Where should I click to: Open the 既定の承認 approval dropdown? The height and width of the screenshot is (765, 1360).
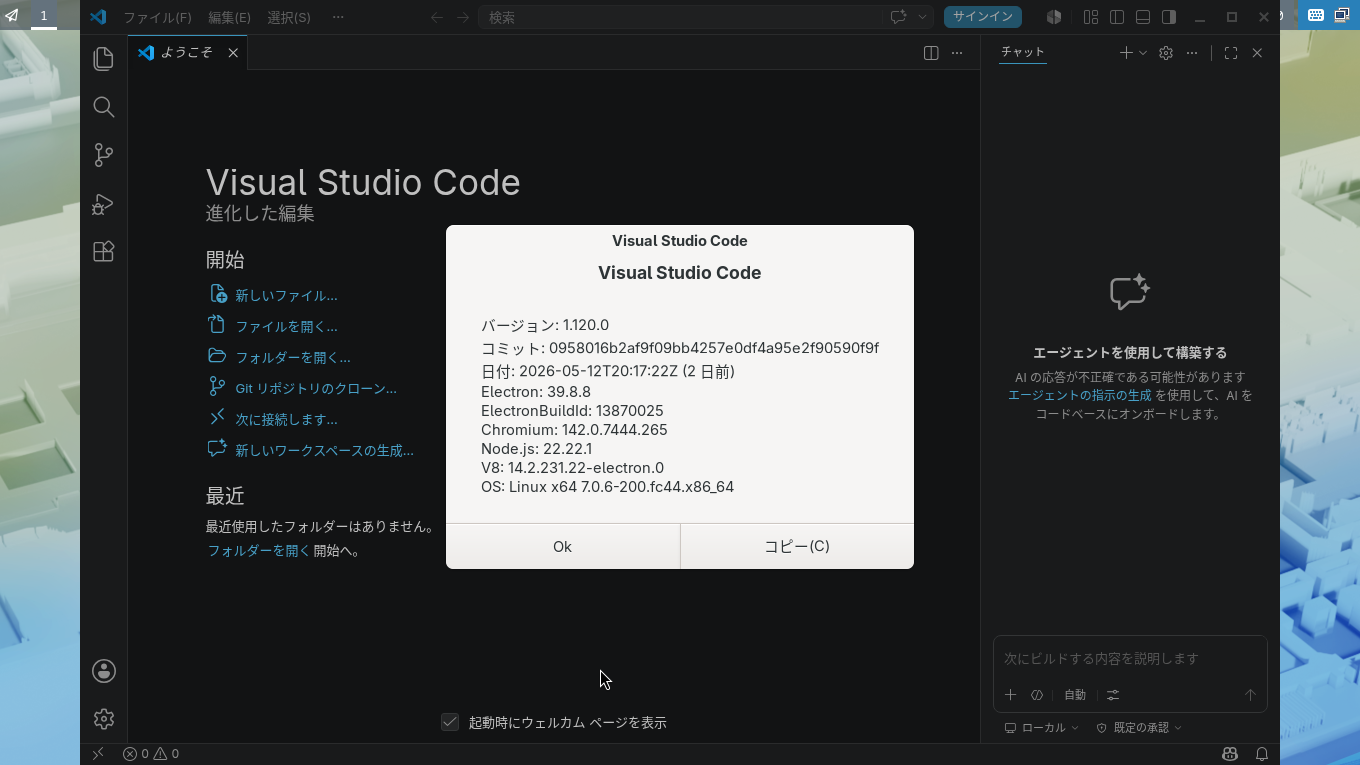1139,728
